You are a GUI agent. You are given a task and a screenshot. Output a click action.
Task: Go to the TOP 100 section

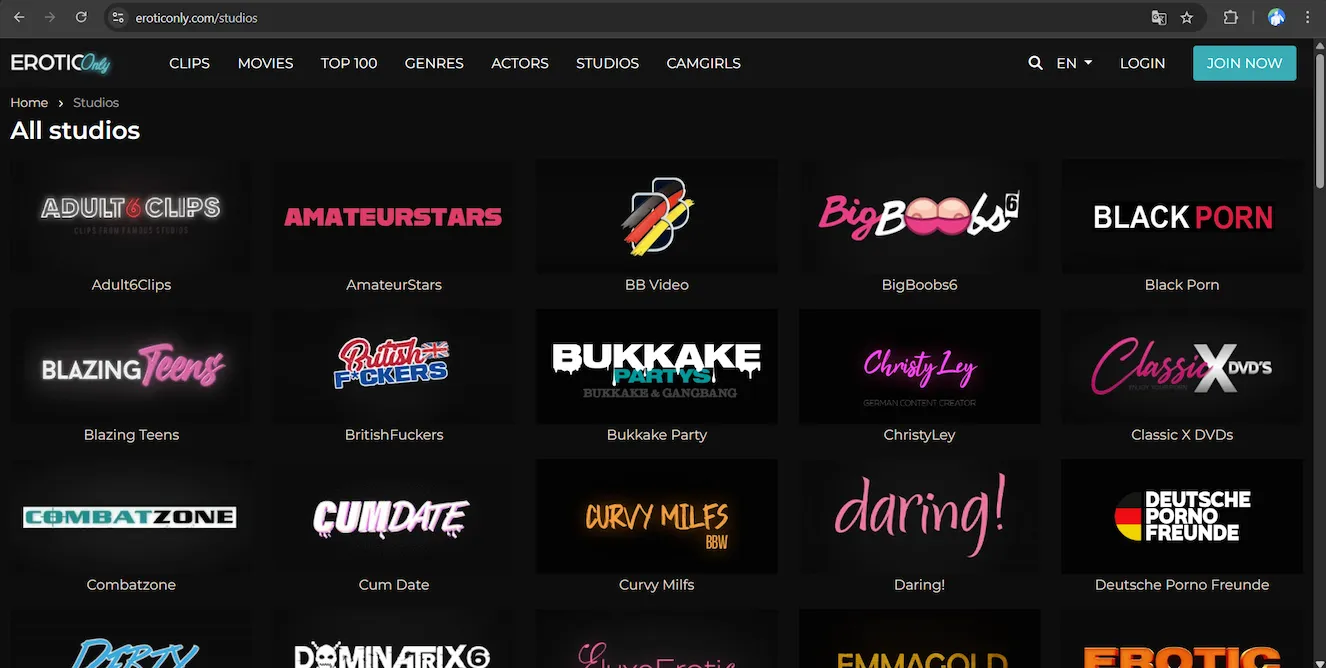pyautogui.click(x=349, y=63)
